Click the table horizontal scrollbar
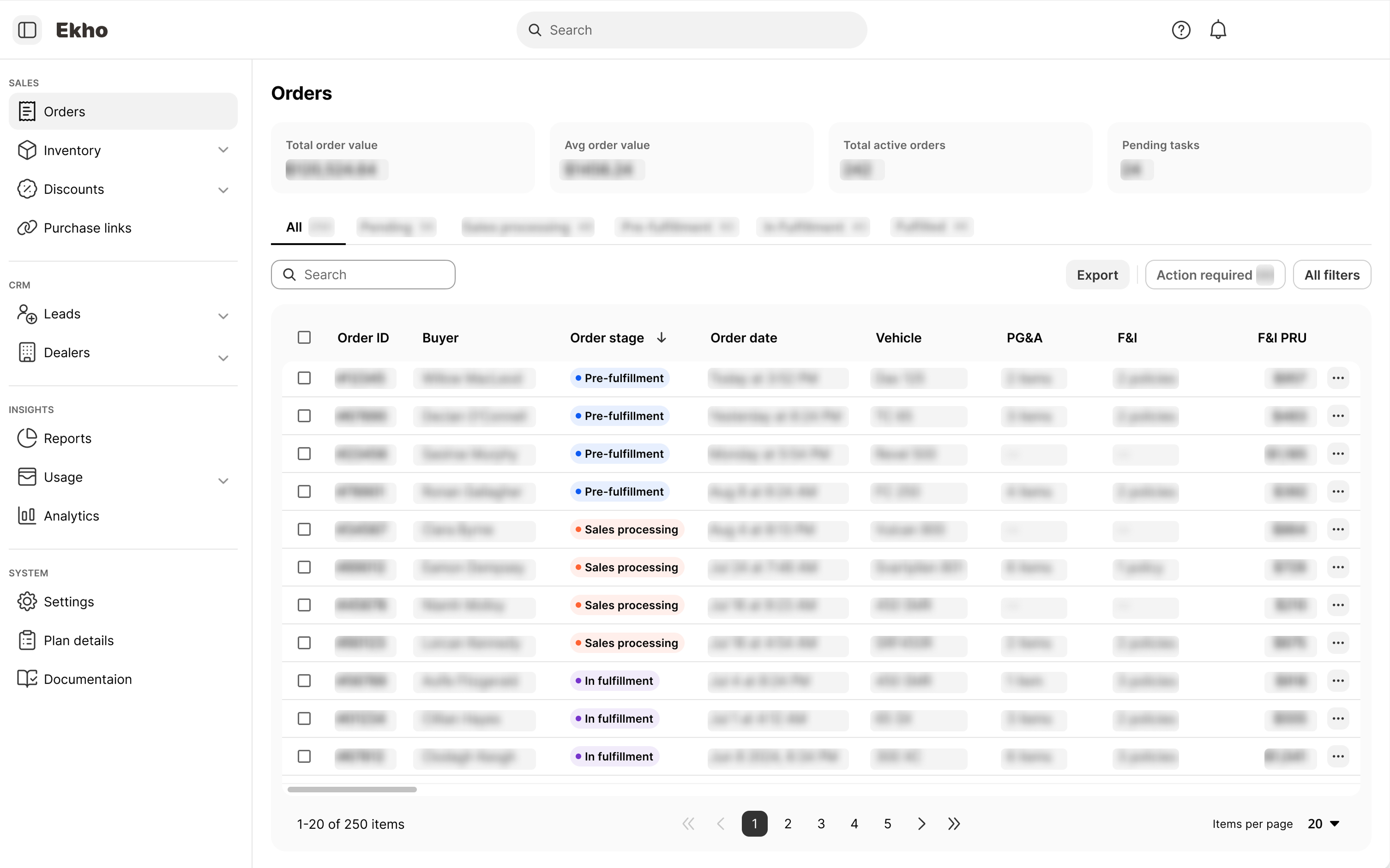Image resolution: width=1390 pixels, height=868 pixels. 352,790
